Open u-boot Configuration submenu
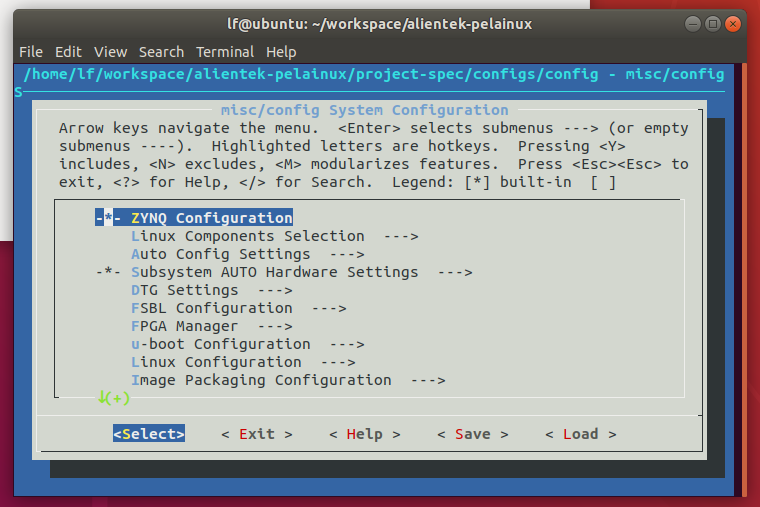This screenshot has width=760, height=507. (247, 344)
